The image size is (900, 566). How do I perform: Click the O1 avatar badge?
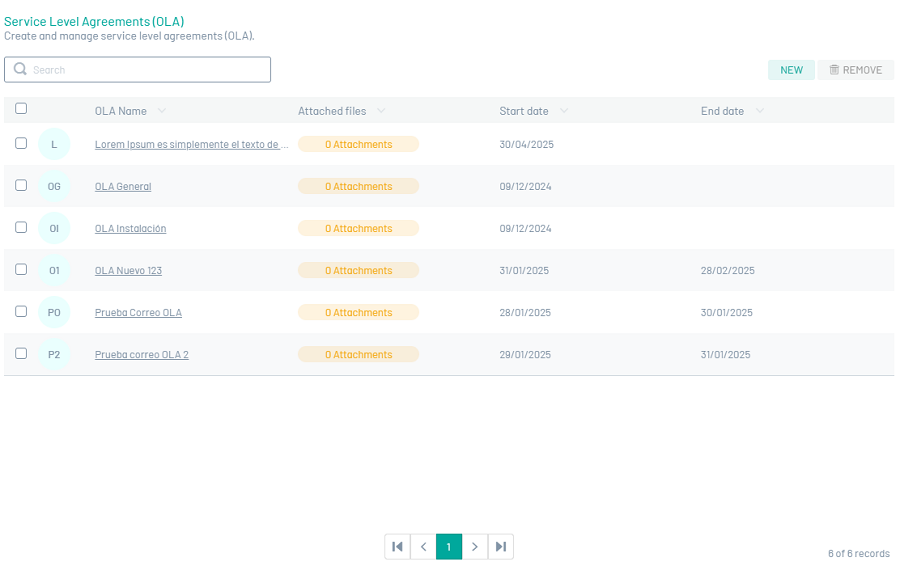point(54,270)
